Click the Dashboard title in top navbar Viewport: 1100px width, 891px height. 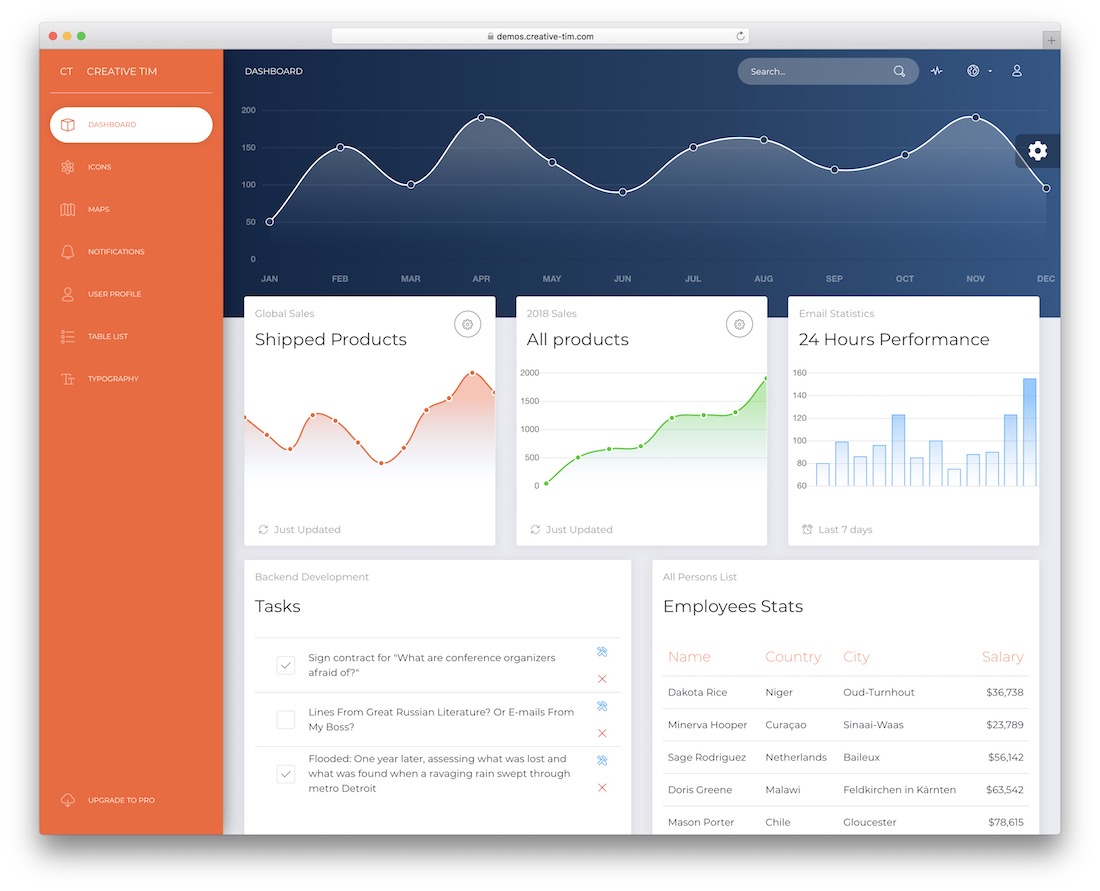coord(274,72)
